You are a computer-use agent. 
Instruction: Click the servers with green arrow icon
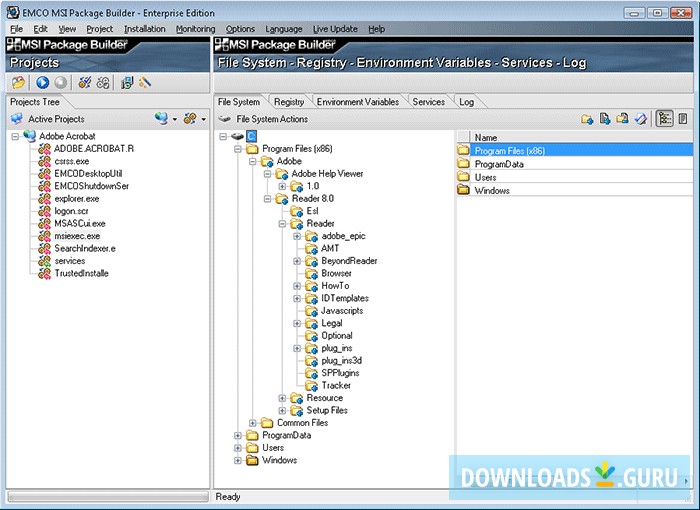coord(127,83)
